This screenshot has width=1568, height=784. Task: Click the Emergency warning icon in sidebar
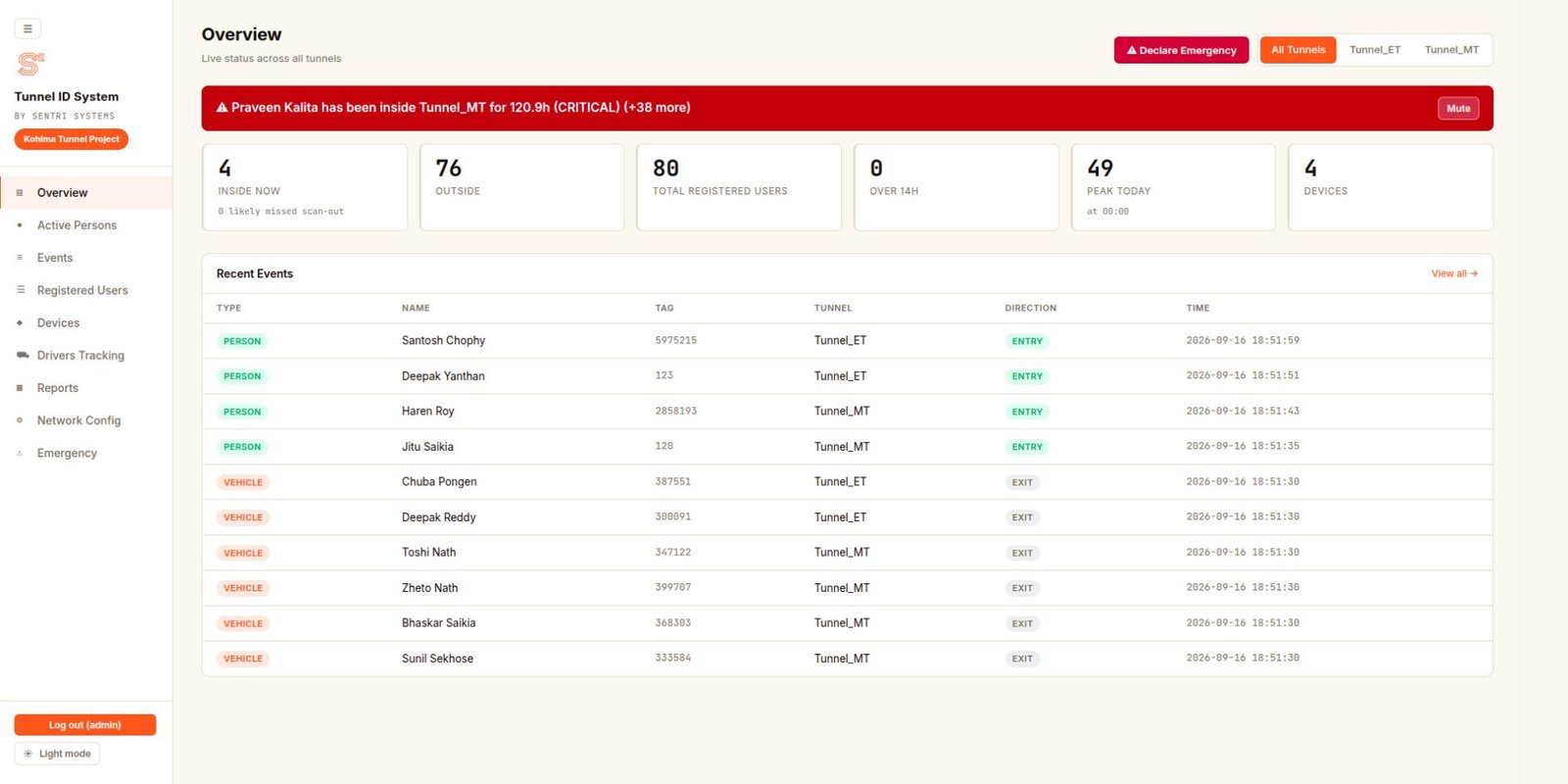[x=20, y=453]
